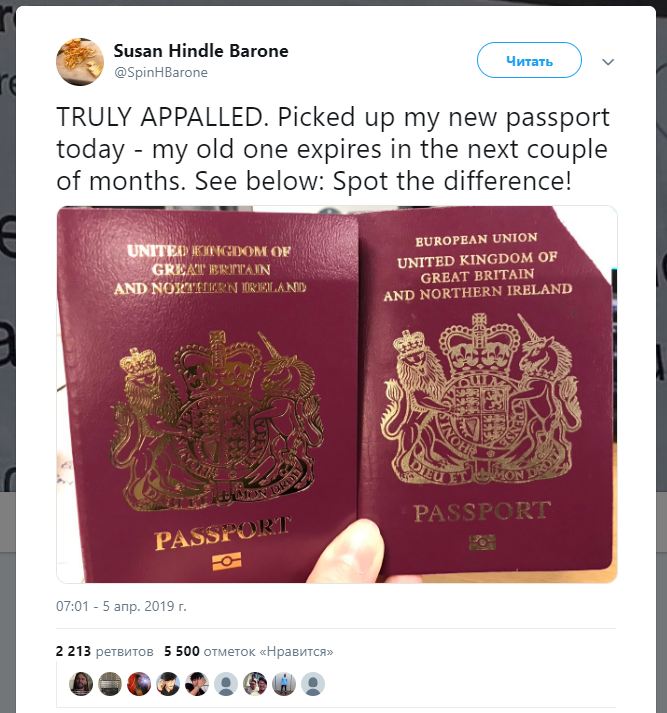Open seventh liker avatar with two people
This screenshot has width=667, height=713.
click(255, 684)
